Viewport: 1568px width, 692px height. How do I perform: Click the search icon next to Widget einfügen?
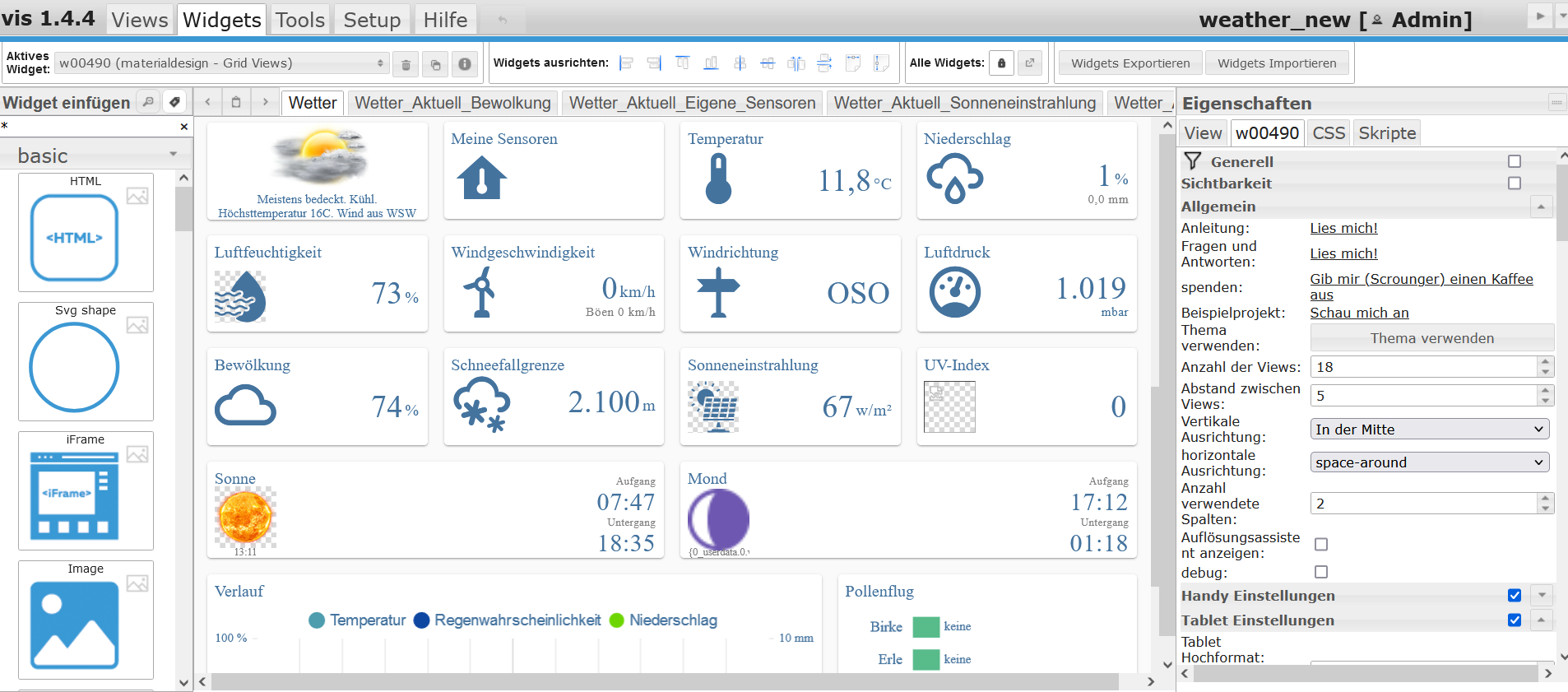[x=148, y=102]
